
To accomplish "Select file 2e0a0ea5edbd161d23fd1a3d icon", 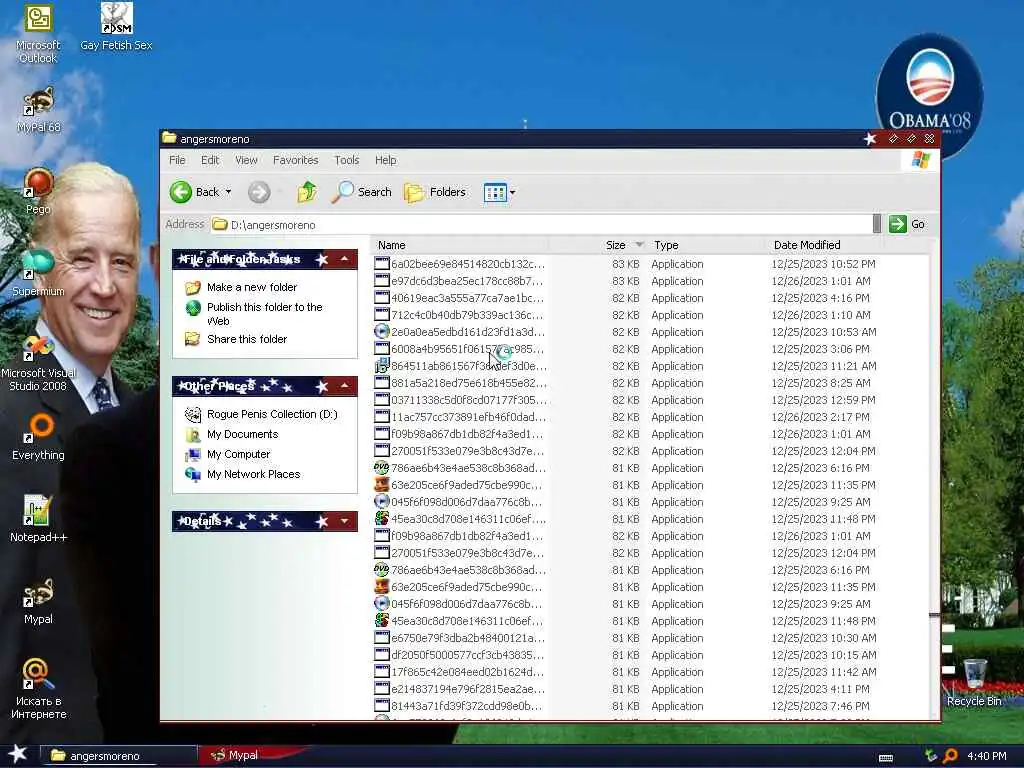I will pyautogui.click(x=381, y=332).
